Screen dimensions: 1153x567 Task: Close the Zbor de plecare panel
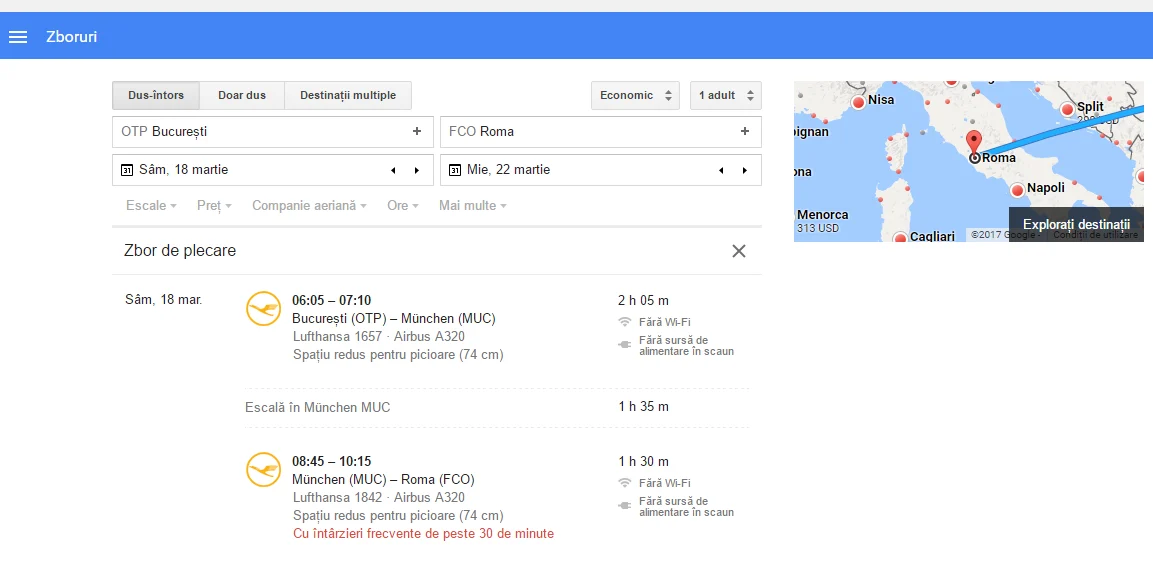pos(739,251)
